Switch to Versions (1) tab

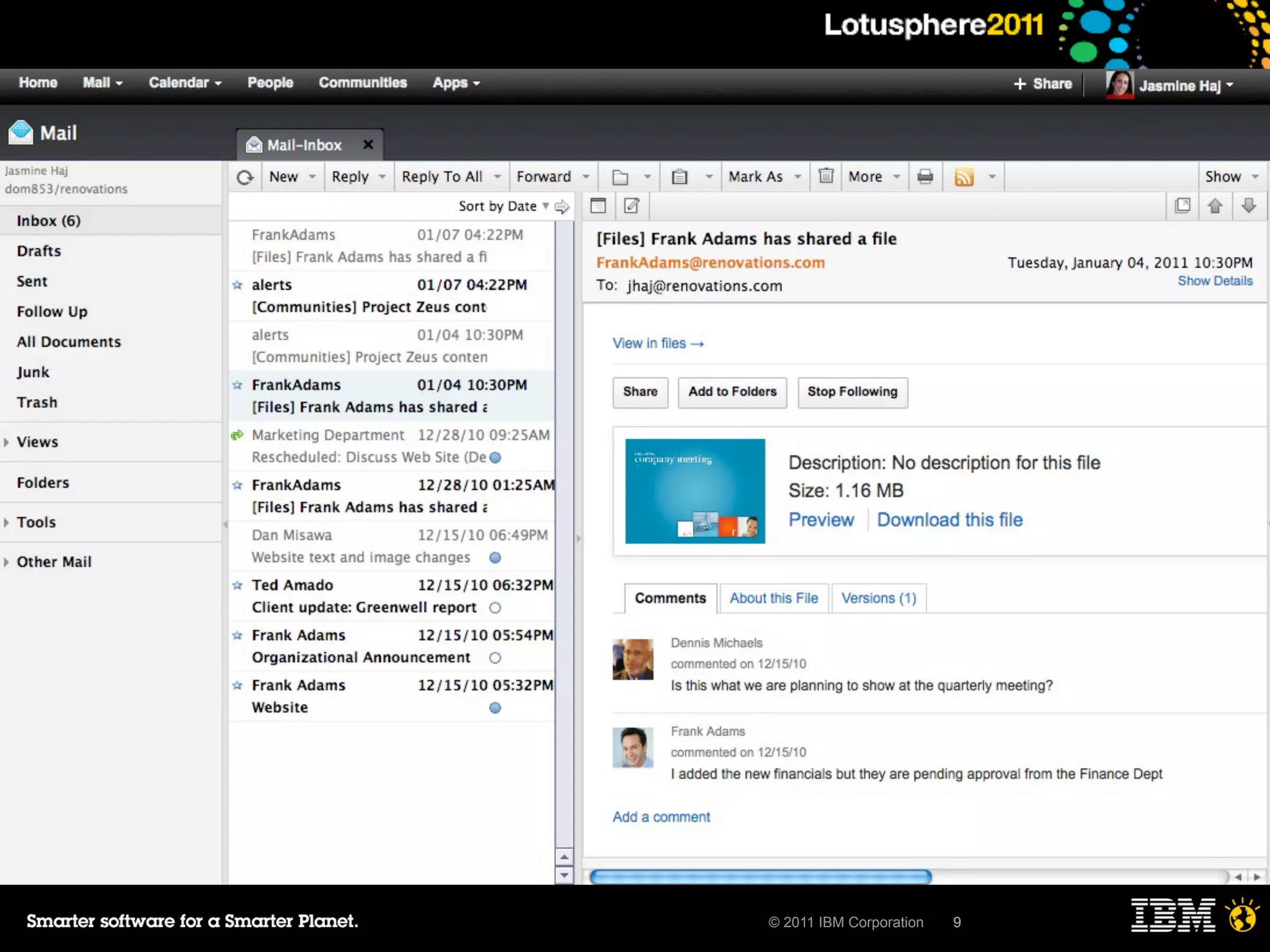[x=879, y=598]
